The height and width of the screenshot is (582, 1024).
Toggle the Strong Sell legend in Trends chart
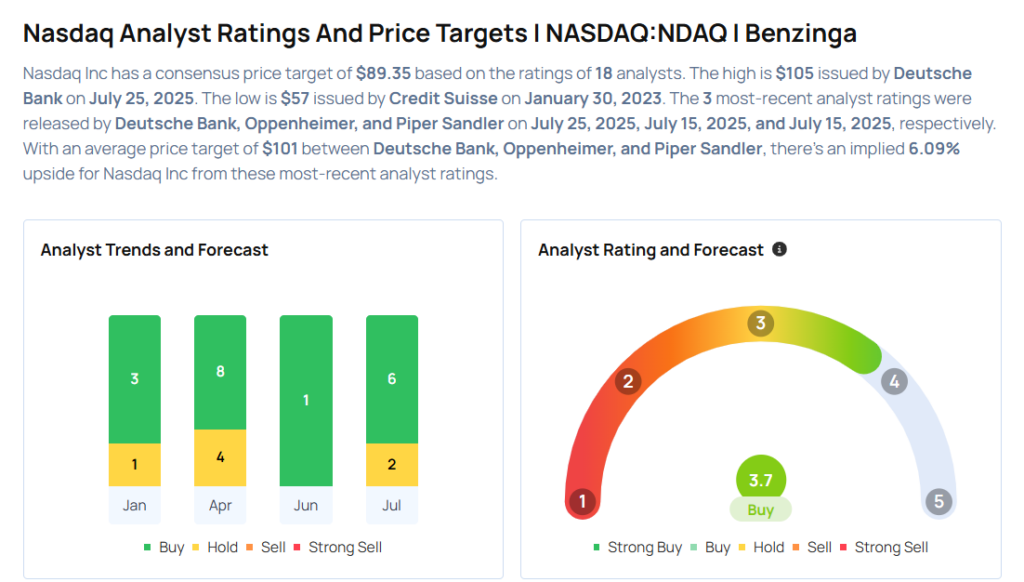338,547
